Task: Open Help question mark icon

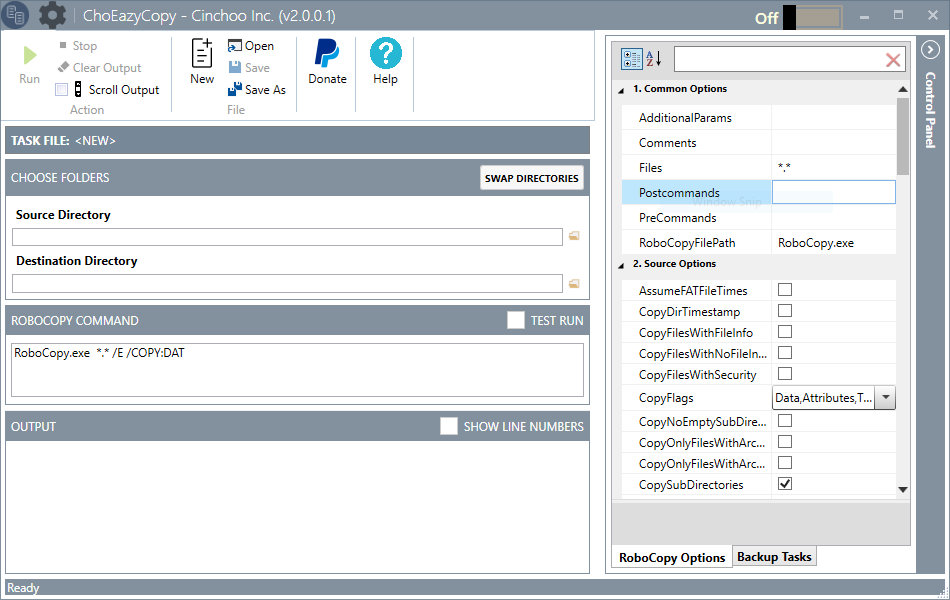Action: [385, 53]
